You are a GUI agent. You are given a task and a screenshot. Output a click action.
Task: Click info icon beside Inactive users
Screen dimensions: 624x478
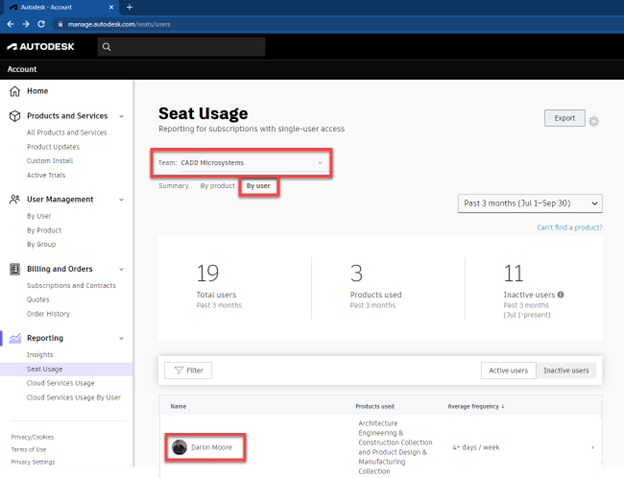pyautogui.click(x=561, y=295)
